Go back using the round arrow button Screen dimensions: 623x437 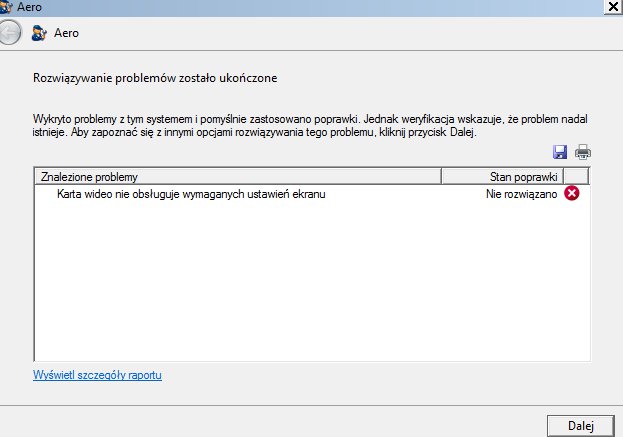(9, 32)
